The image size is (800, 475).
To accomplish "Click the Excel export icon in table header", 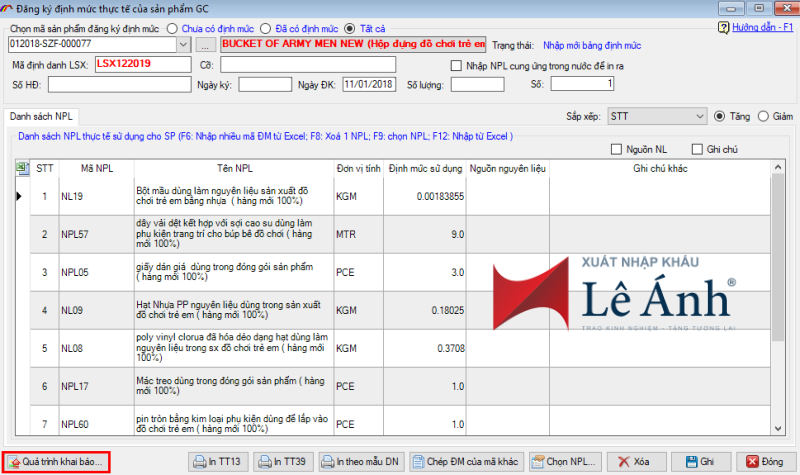I will [22, 168].
